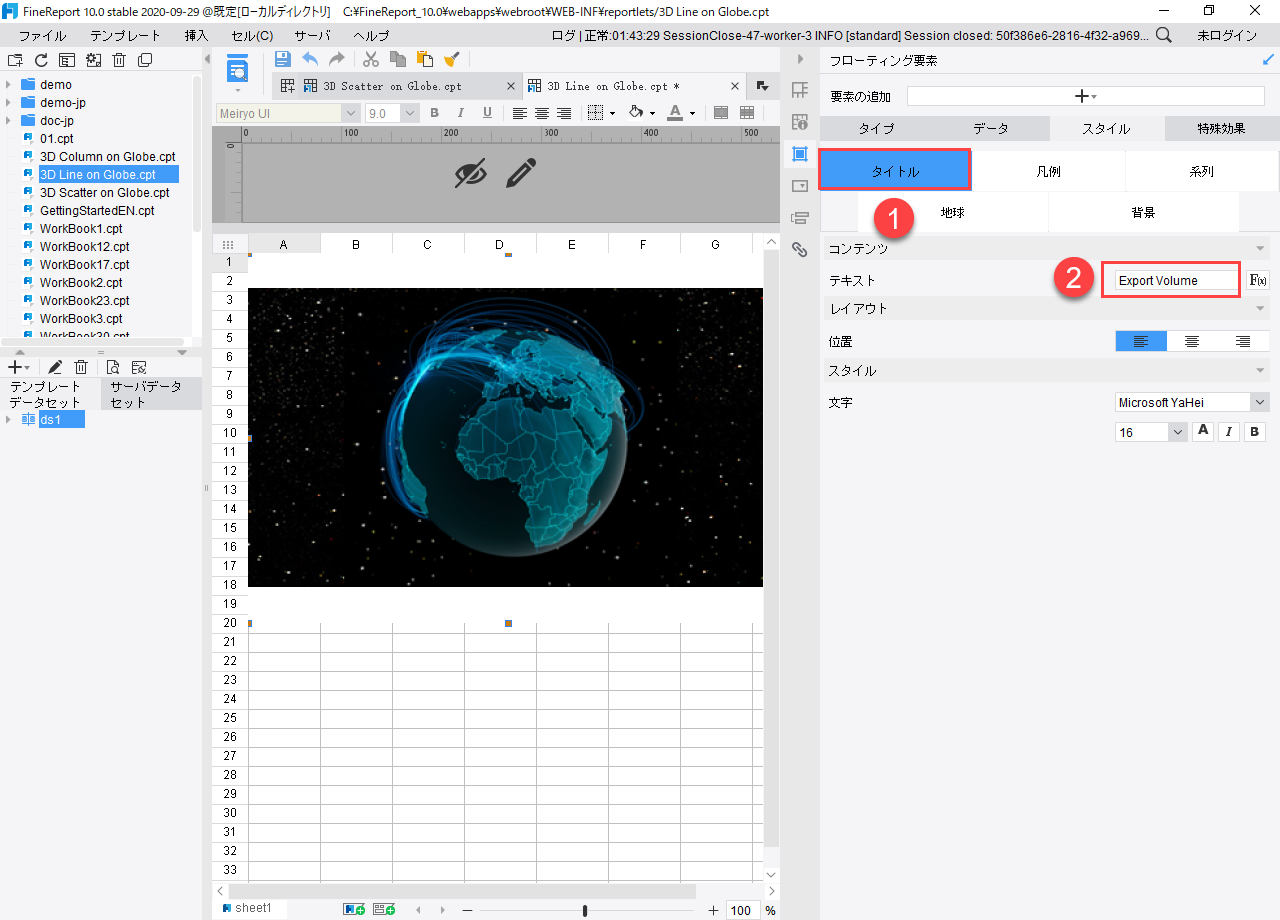This screenshot has width=1280, height=920.
Task: Open the hyperlink panel icon in right strip
Action: [x=800, y=249]
